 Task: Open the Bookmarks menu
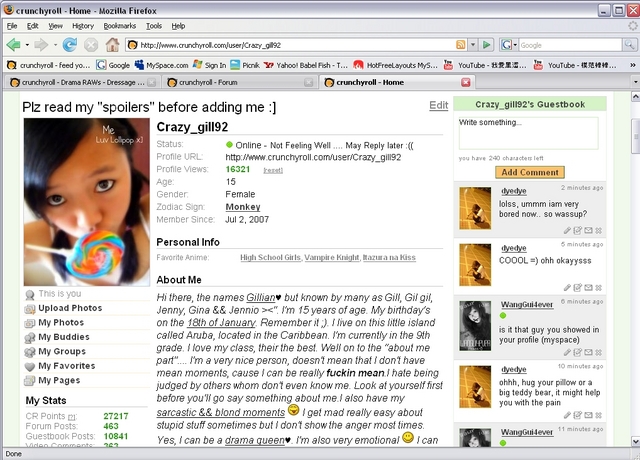pyautogui.click(x=120, y=26)
